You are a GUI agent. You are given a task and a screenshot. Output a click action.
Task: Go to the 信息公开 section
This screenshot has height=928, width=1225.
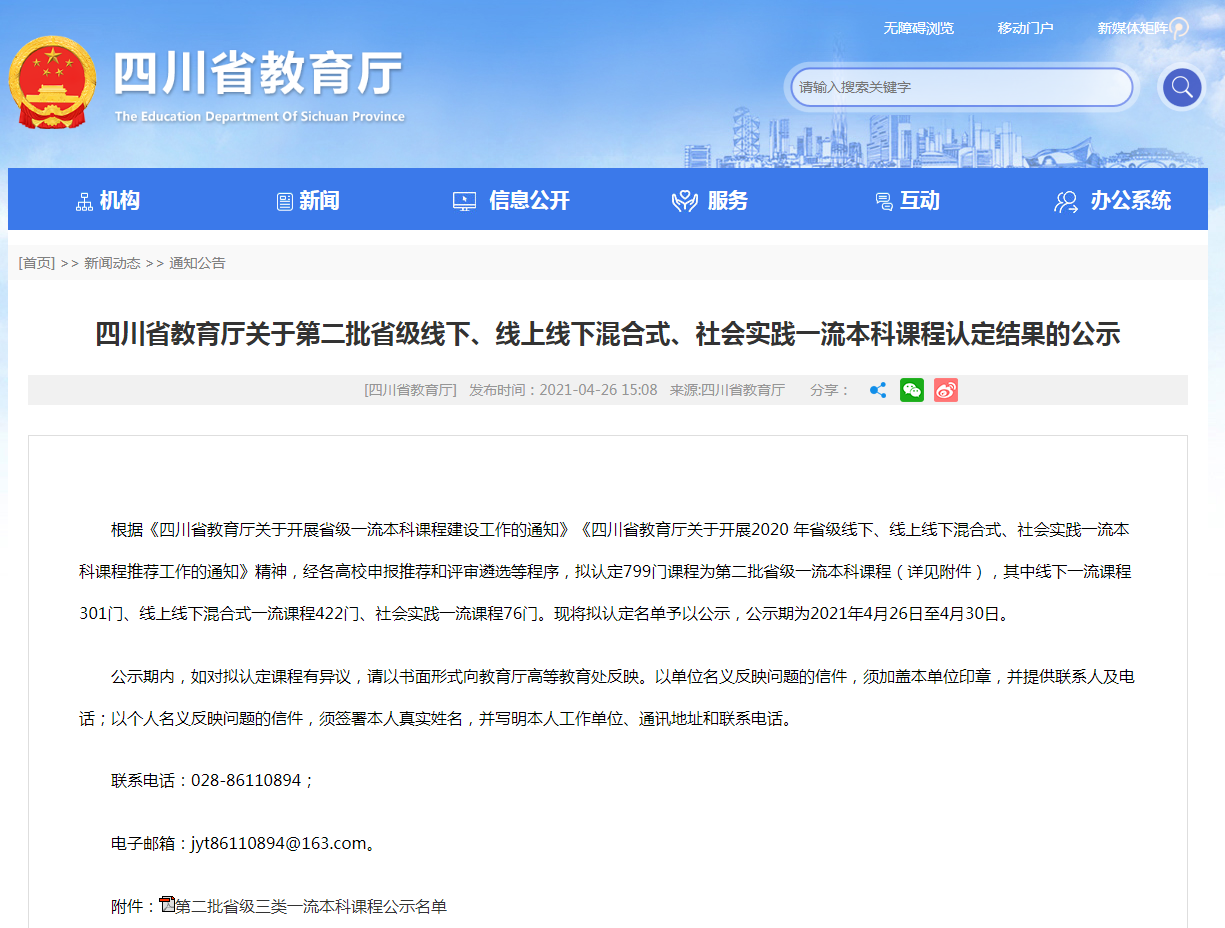click(x=511, y=201)
